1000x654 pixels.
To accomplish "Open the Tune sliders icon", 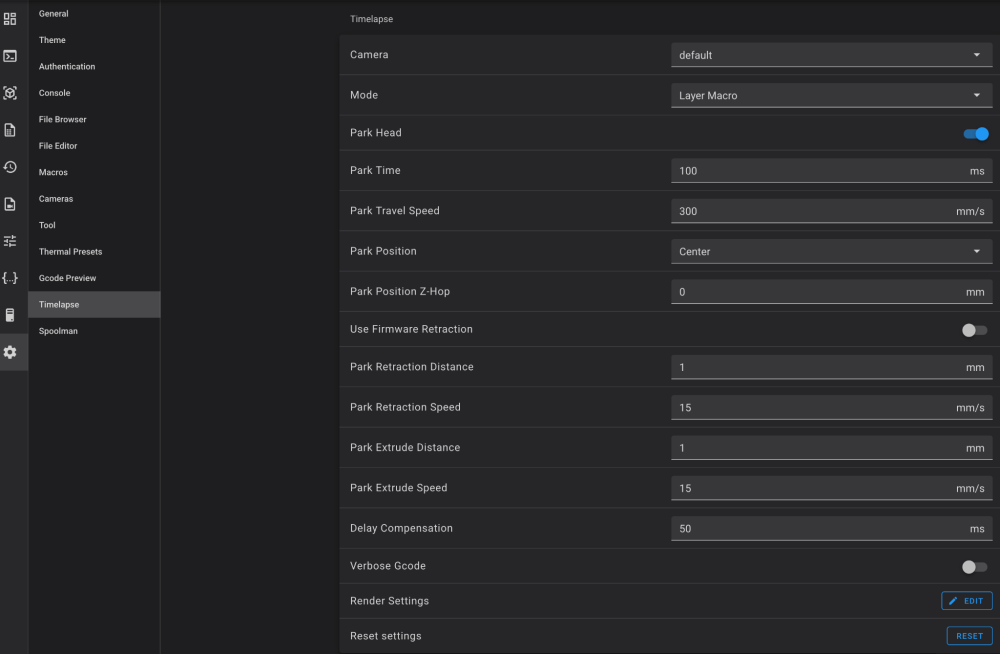I will point(10,241).
